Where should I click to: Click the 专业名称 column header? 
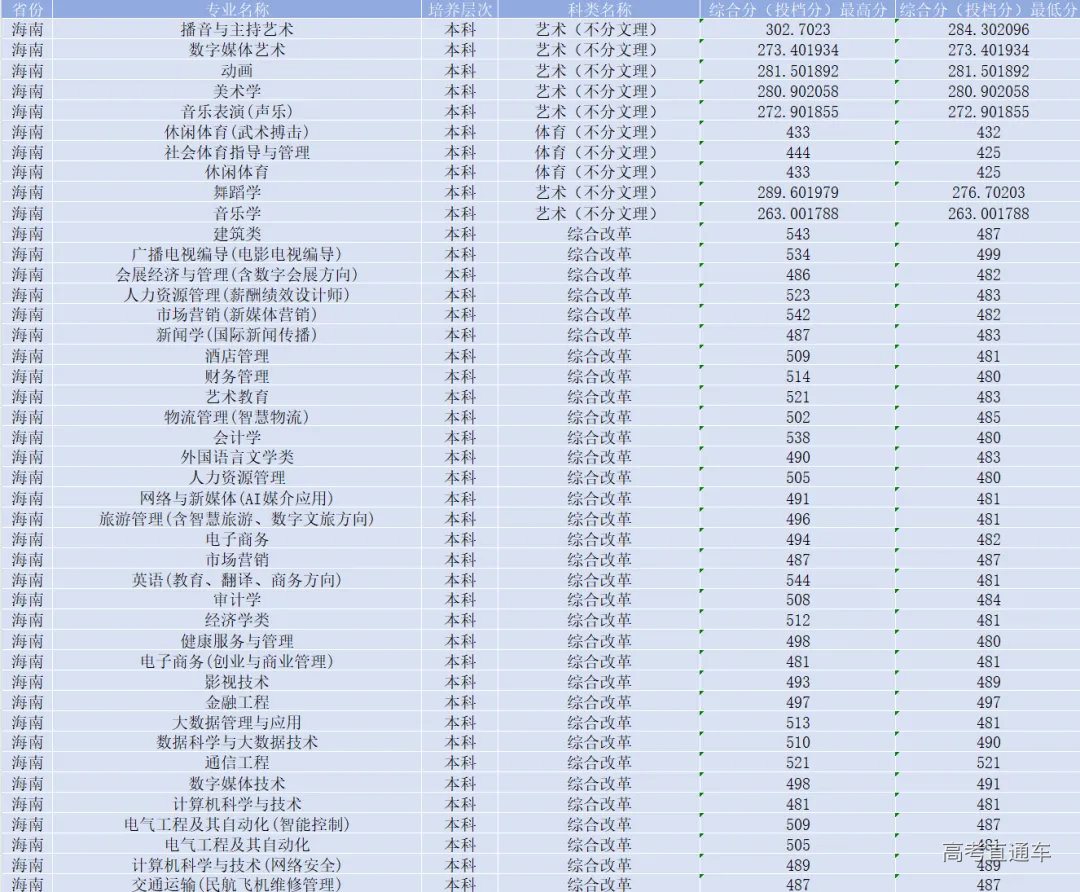click(237, 9)
